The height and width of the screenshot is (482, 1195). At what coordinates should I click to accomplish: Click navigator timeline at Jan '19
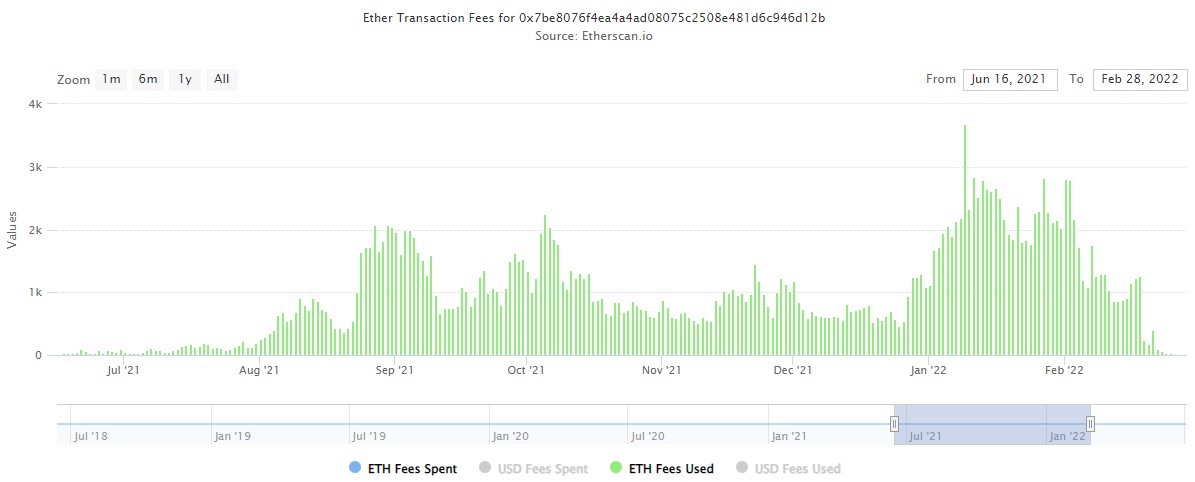click(x=232, y=435)
